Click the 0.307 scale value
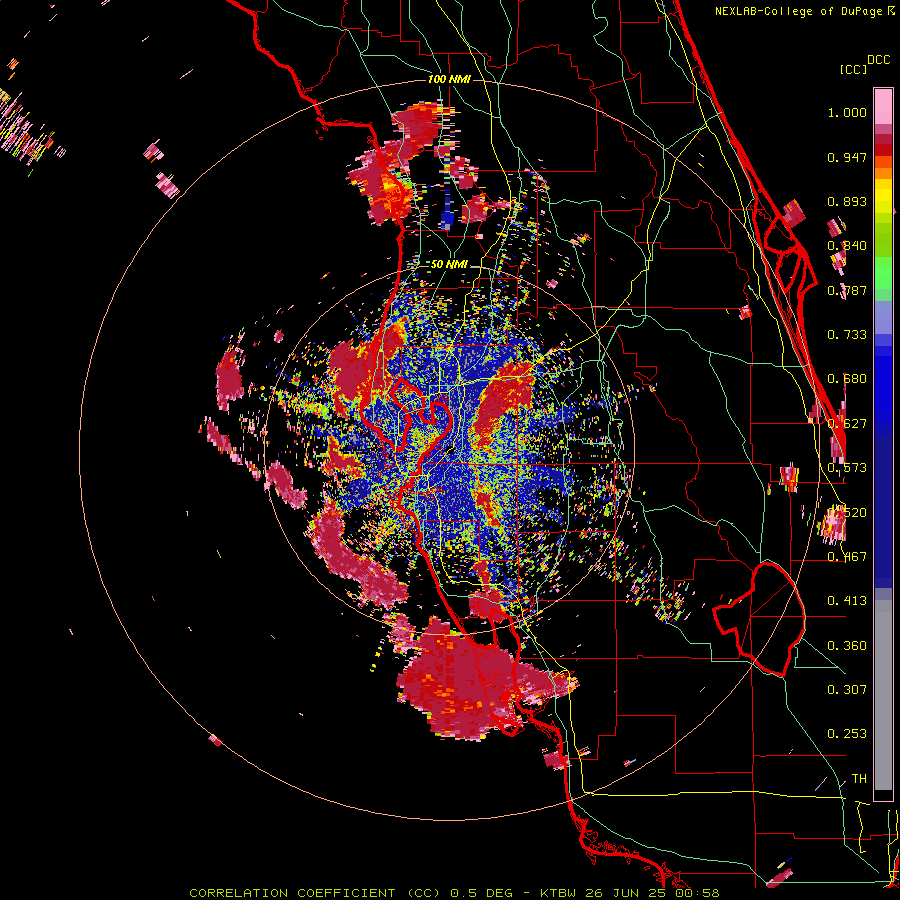The image size is (900, 900). point(847,689)
